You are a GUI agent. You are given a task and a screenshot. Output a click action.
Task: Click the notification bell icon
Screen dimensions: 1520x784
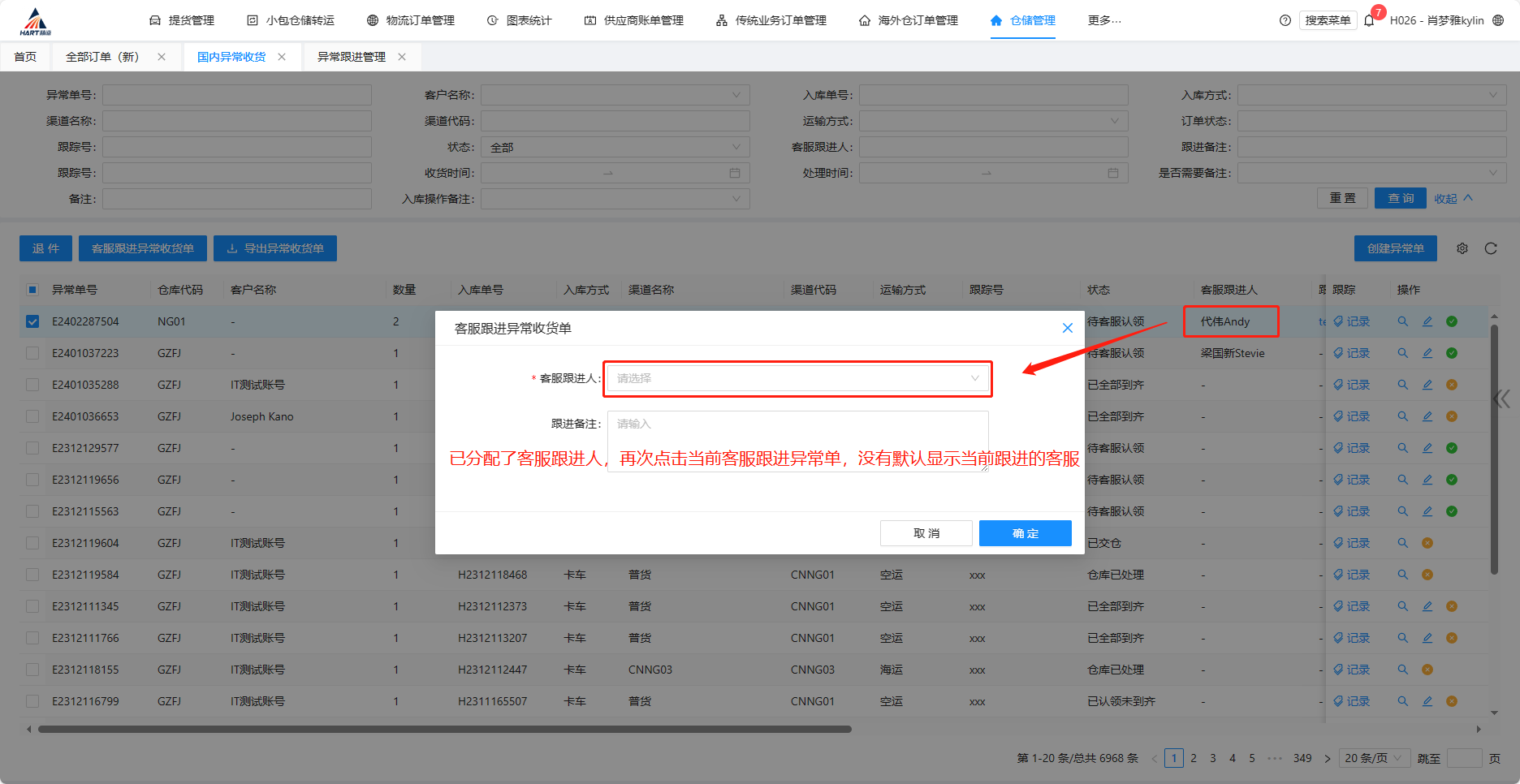[1369, 20]
